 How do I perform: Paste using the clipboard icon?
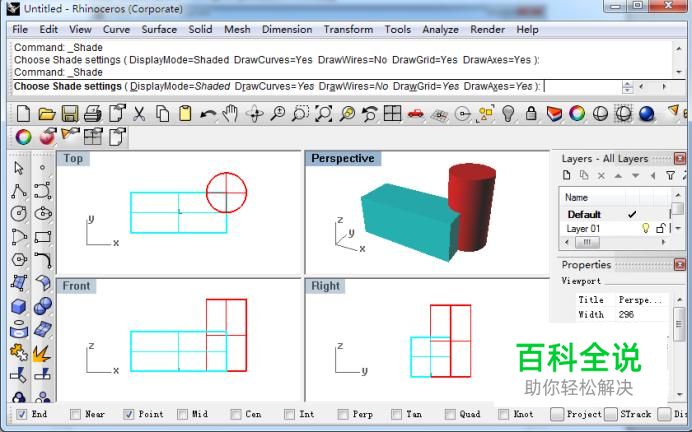pos(185,113)
